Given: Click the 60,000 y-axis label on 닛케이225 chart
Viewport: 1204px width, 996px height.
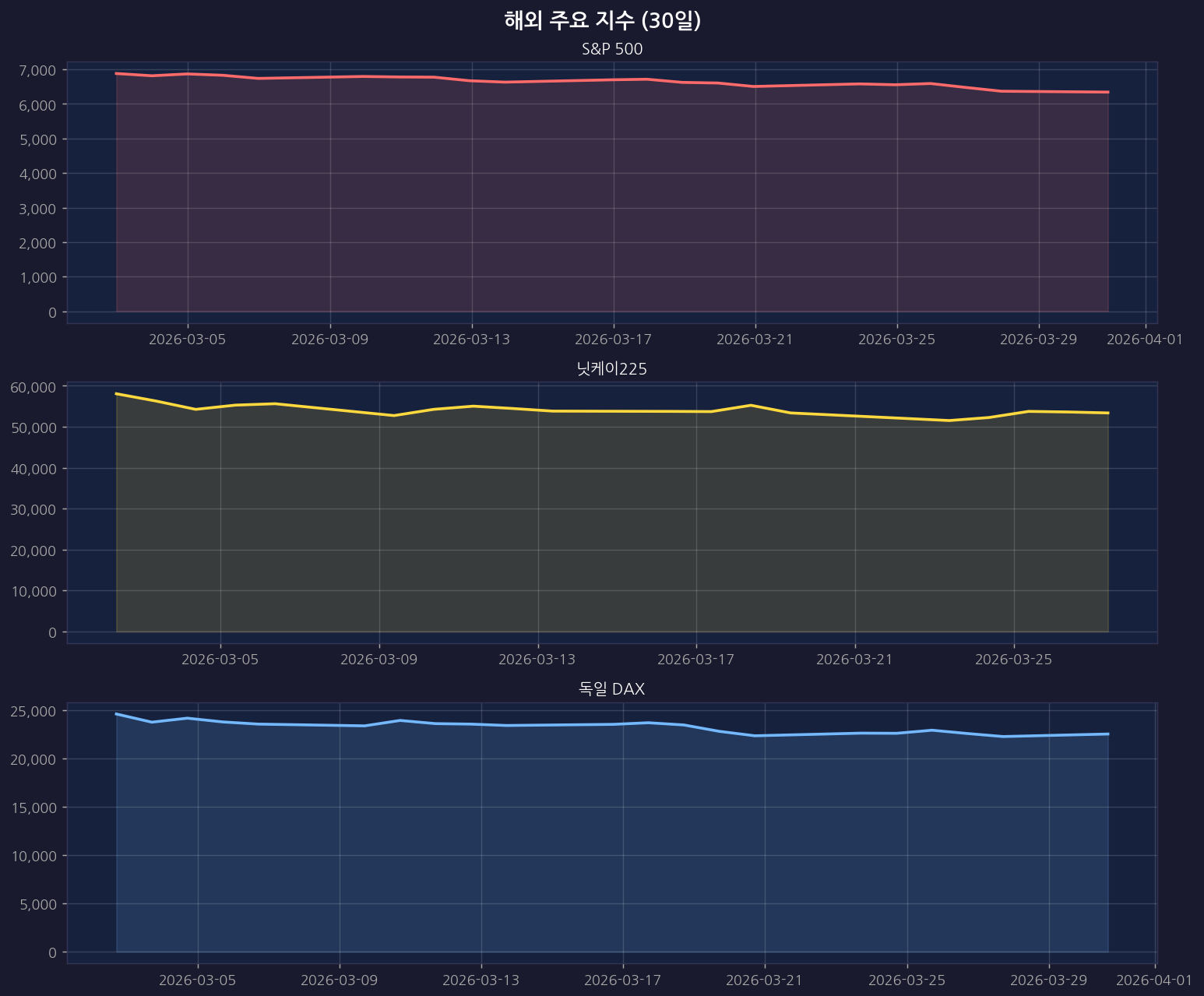Looking at the screenshot, I should (33, 387).
